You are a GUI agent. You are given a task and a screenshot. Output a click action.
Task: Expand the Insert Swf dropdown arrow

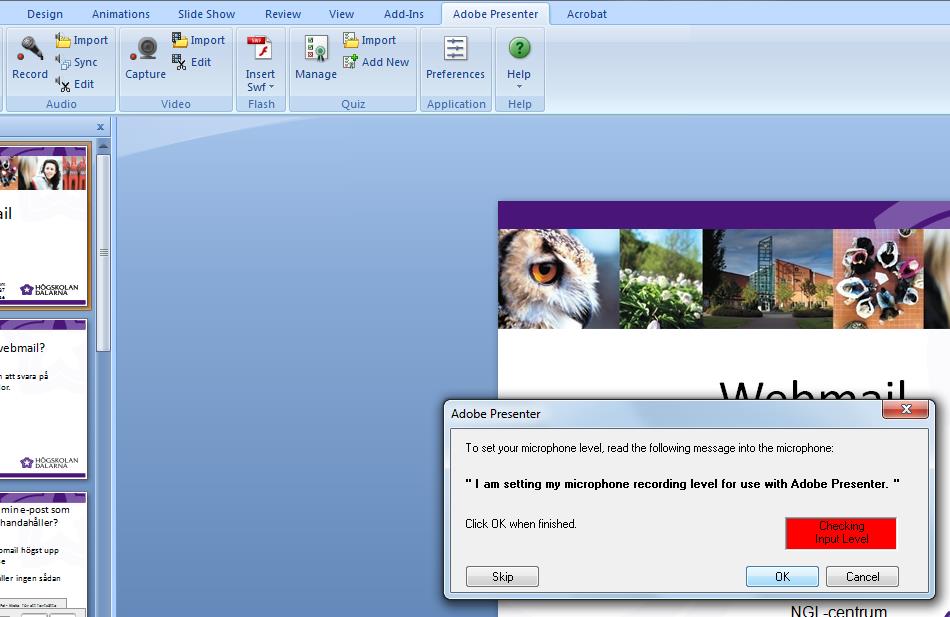[x=271, y=87]
